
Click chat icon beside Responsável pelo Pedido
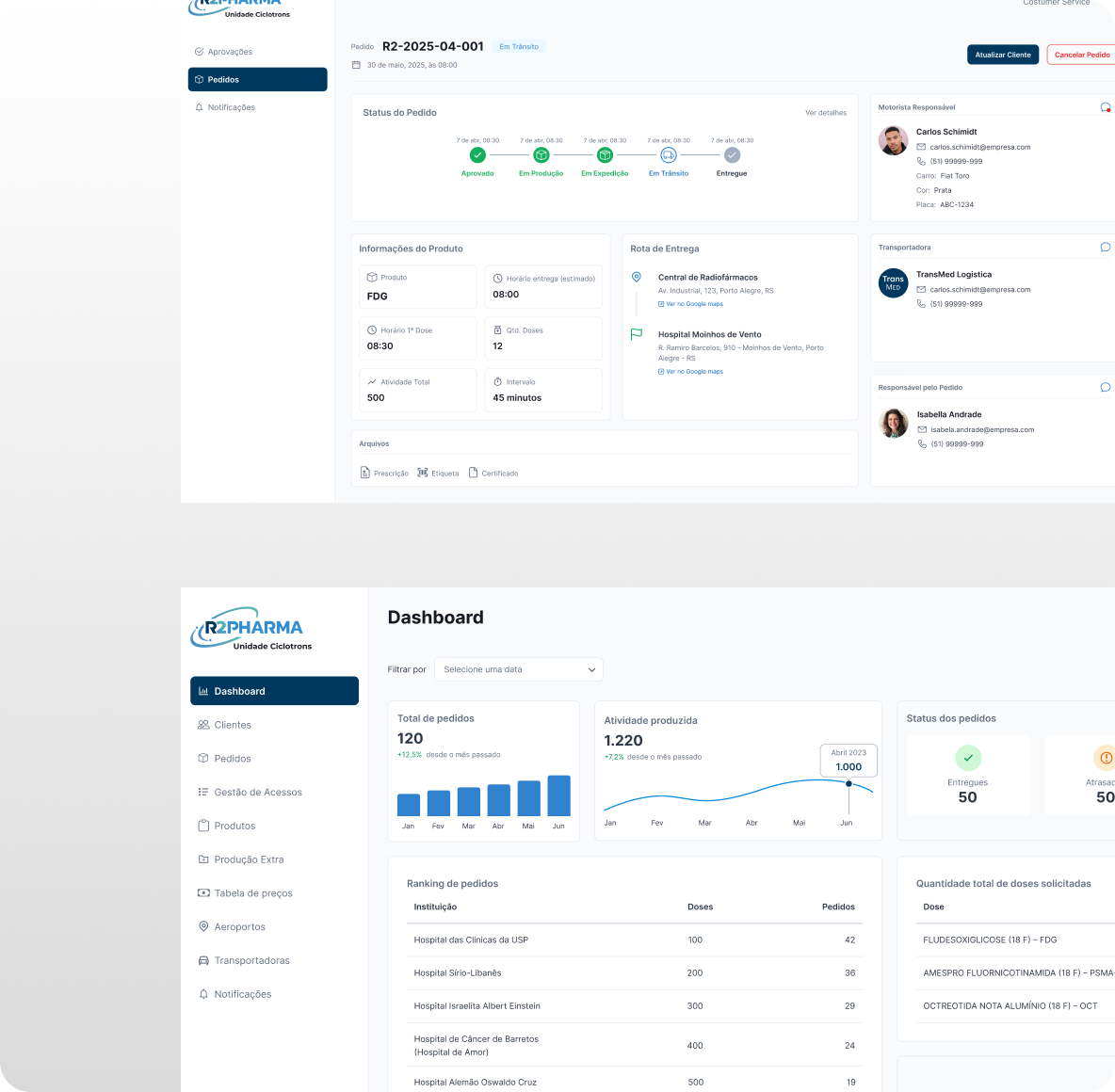tap(1105, 388)
